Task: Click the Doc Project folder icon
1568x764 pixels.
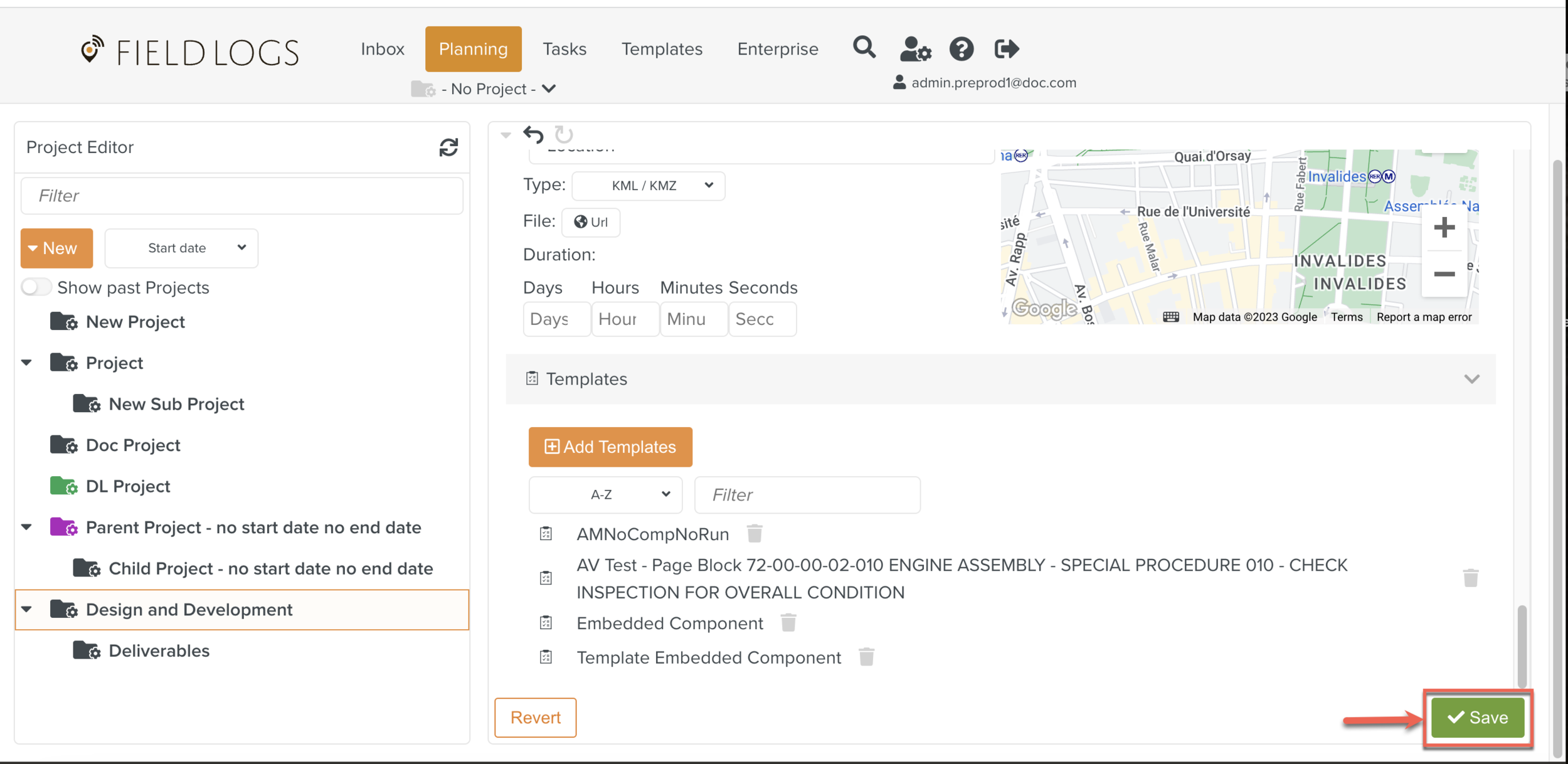Action: (64, 445)
